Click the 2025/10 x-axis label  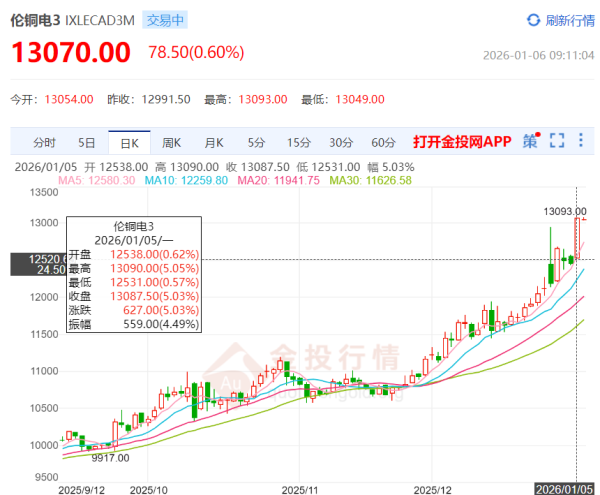[x=148, y=490]
